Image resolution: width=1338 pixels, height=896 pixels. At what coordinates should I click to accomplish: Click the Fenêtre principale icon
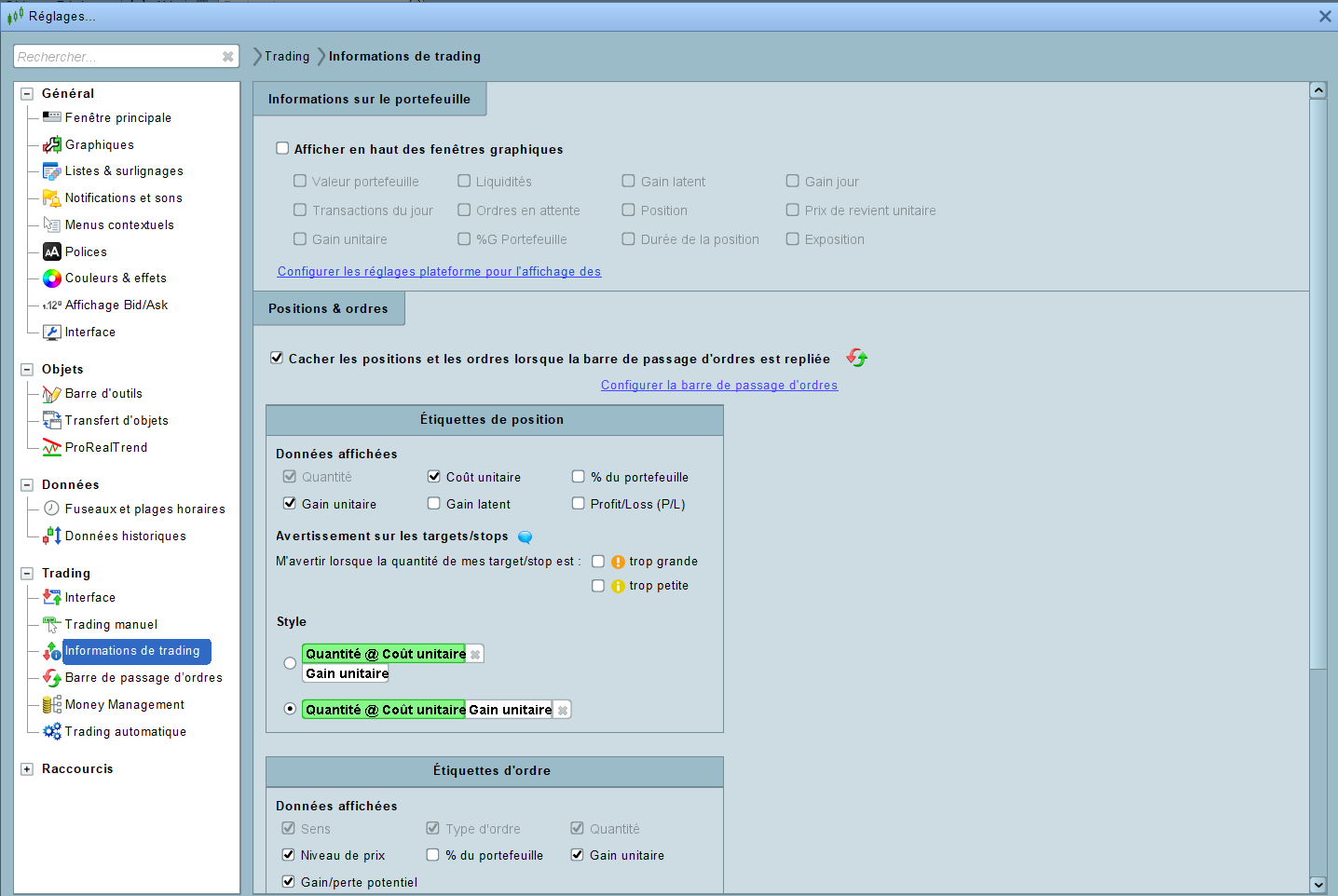click(x=52, y=117)
